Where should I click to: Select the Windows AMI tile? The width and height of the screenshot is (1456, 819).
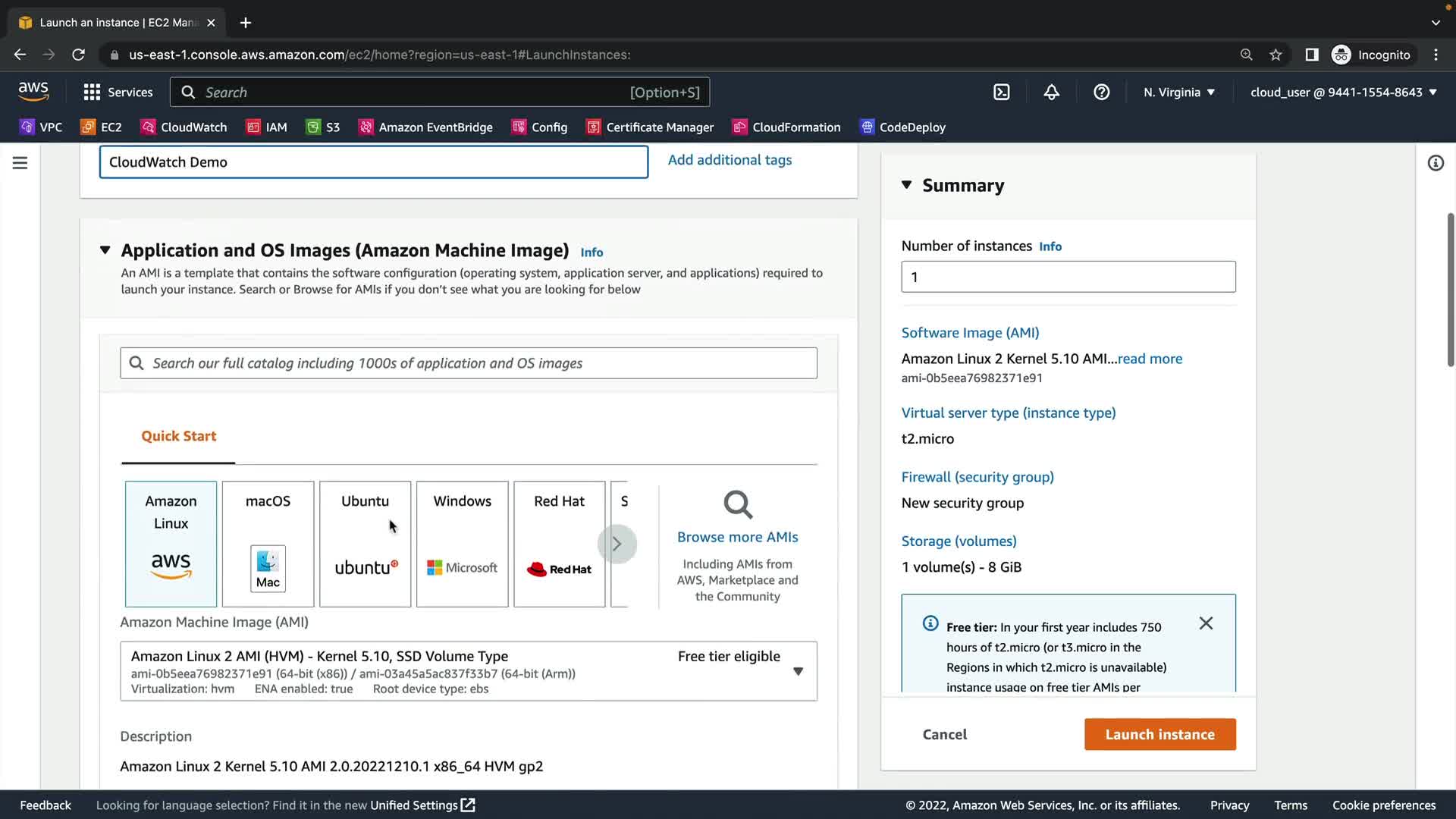462,544
